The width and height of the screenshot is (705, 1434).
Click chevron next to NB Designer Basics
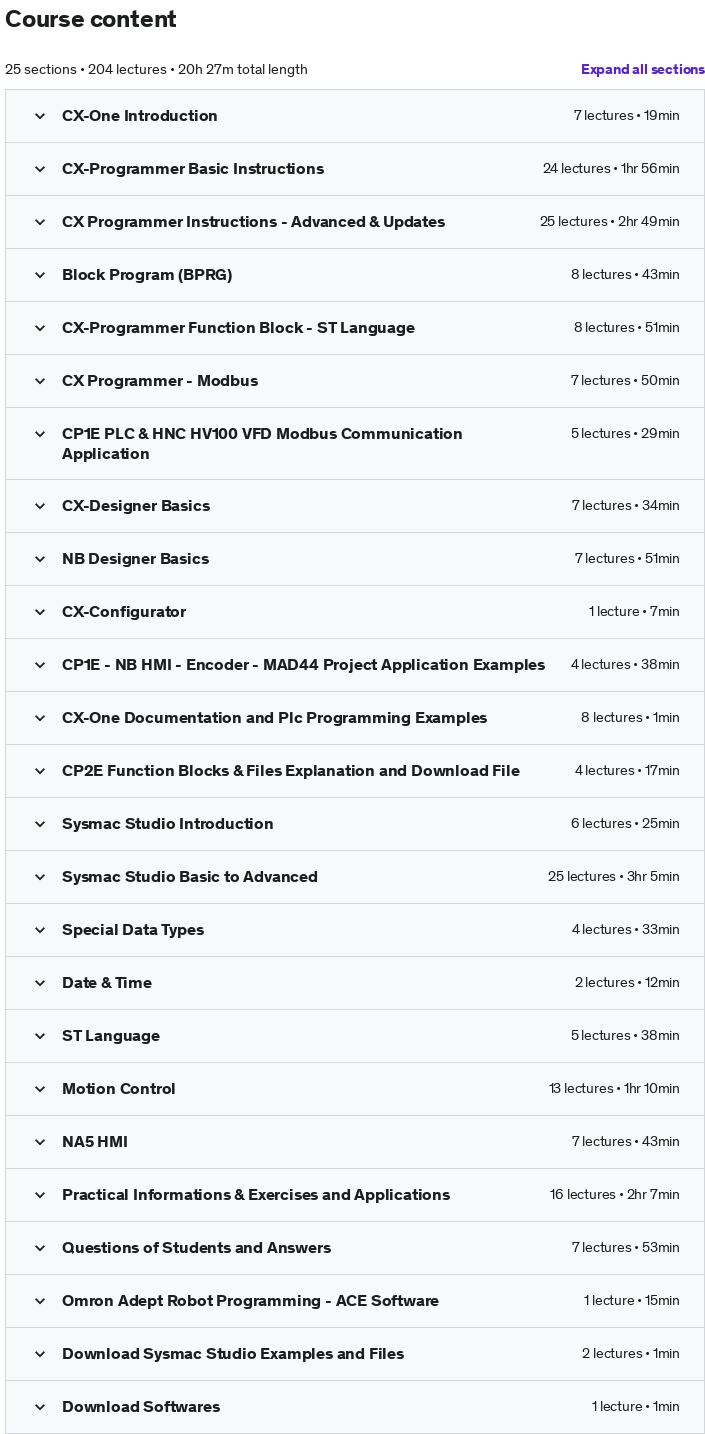coord(40,559)
